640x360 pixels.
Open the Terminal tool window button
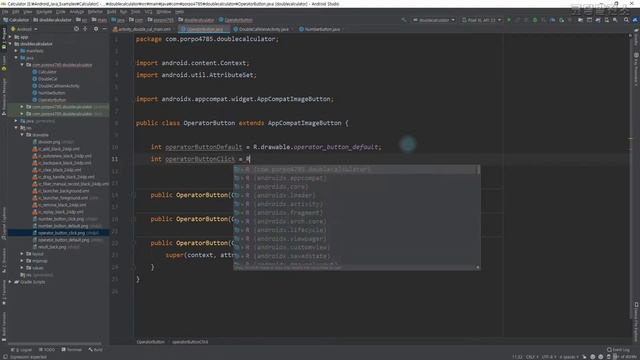coord(72,350)
